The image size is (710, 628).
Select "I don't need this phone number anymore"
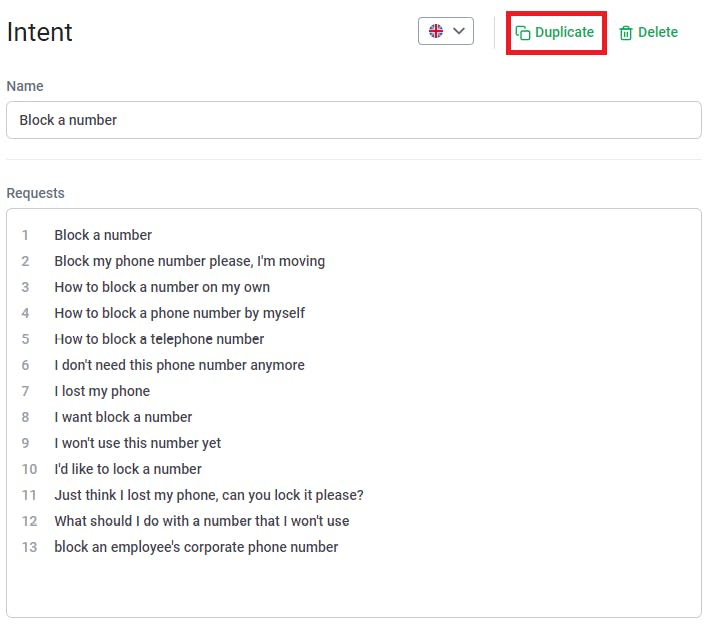click(x=179, y=365)
